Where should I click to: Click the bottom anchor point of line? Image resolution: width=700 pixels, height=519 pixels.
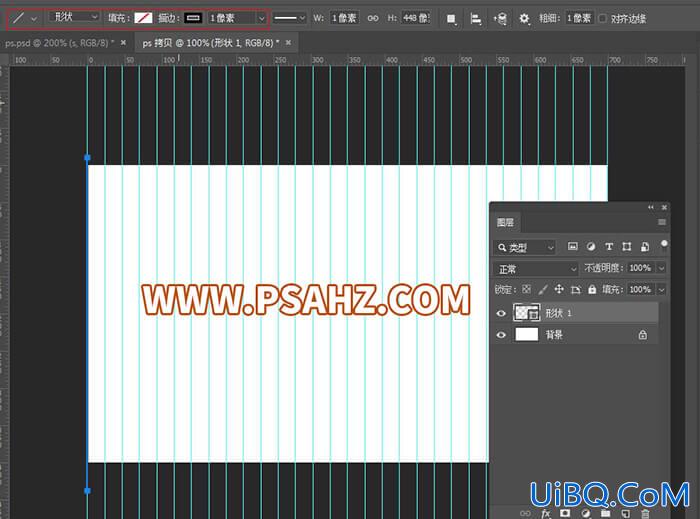coord(88,490)
